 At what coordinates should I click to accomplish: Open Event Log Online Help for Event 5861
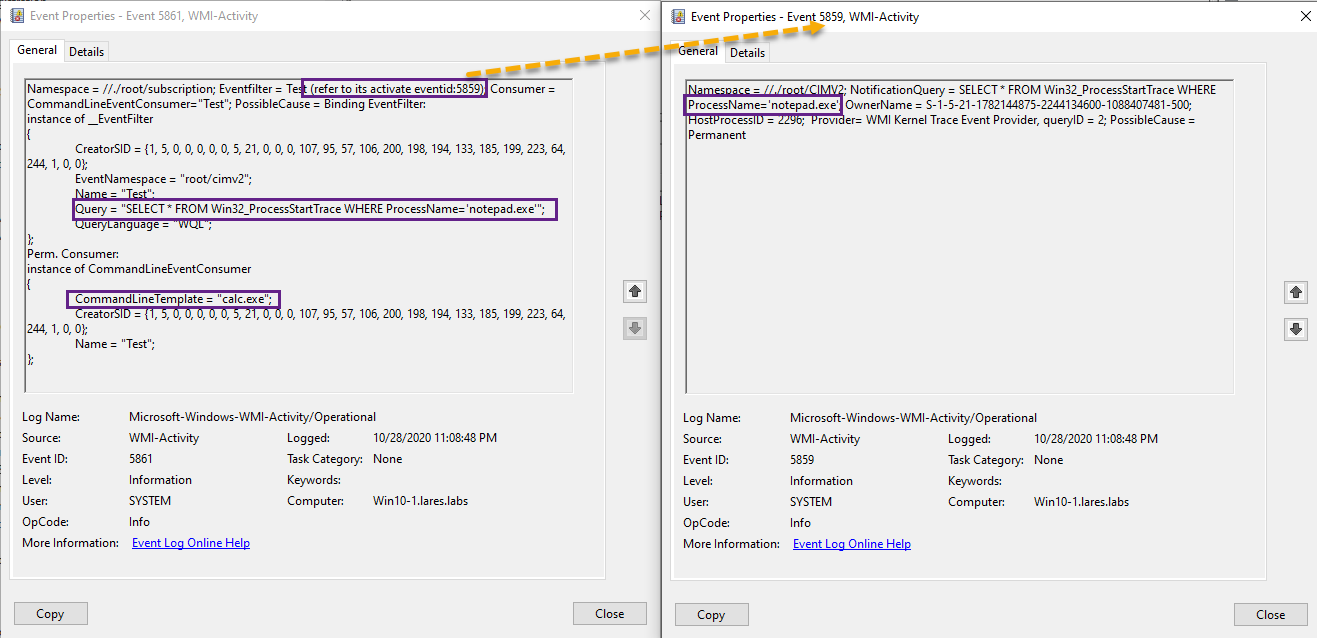pyautogui.click(x=190, y=543)
